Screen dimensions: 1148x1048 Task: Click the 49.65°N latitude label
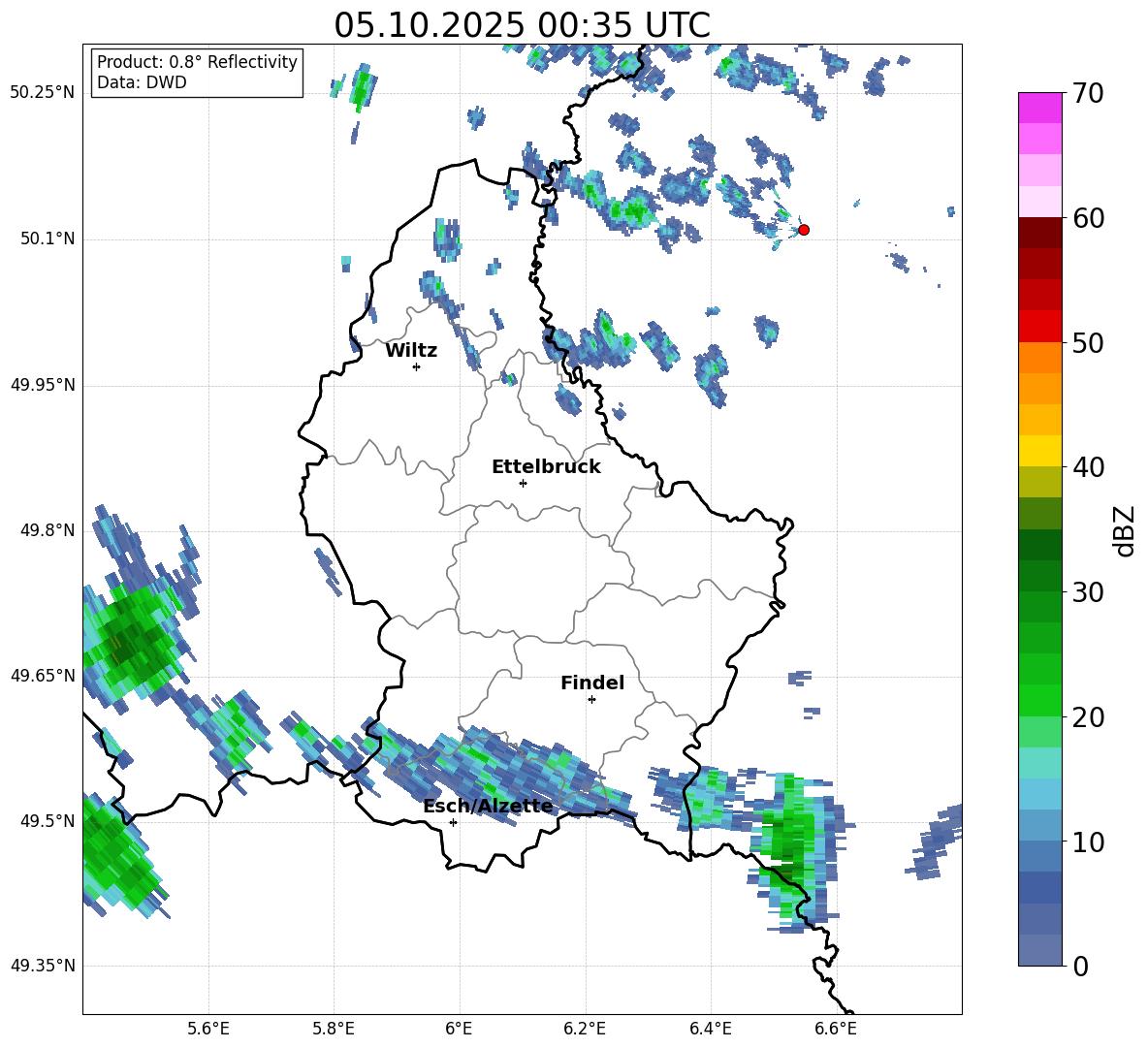coord(43,676)
